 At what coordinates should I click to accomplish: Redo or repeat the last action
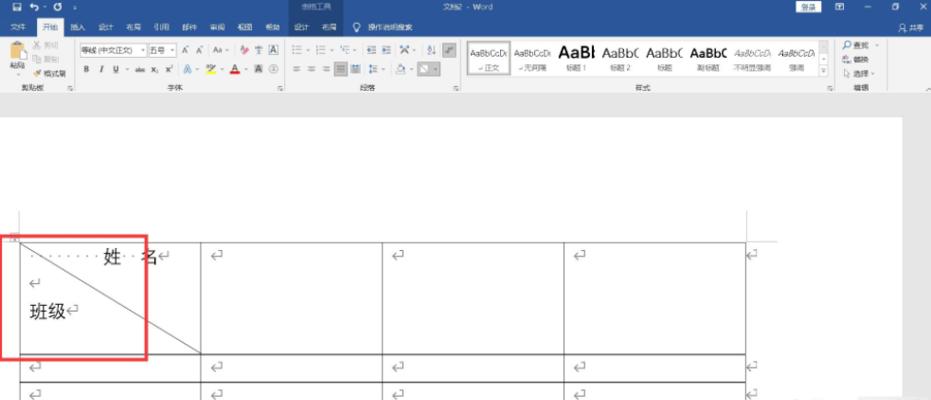click(58, 7)
